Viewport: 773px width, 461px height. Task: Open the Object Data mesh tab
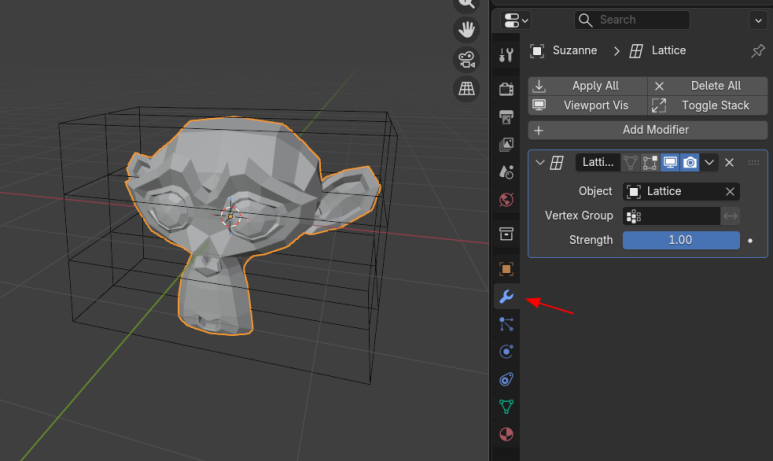coord(506,407)
